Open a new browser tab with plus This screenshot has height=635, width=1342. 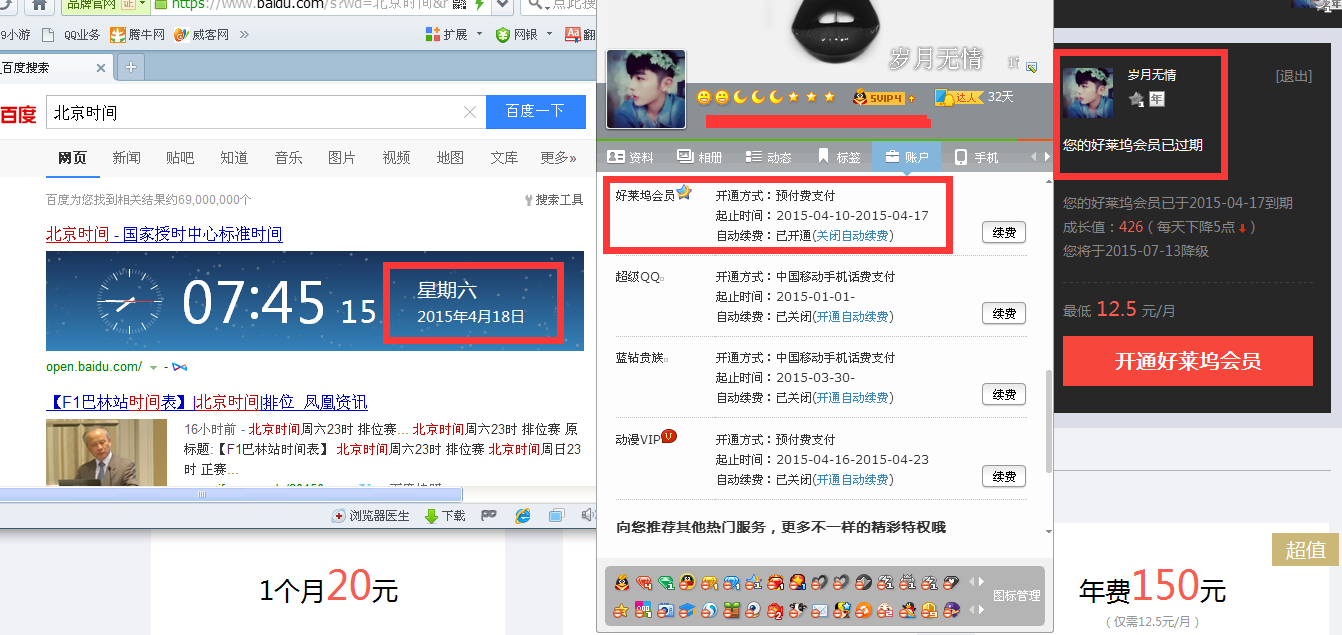pos(131,68)
